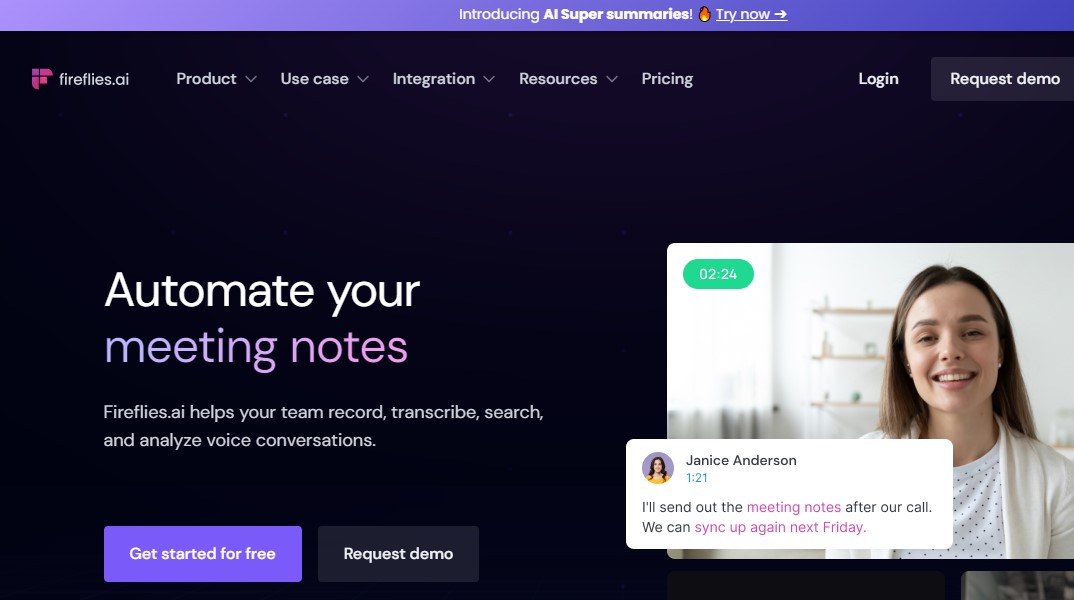Open the Pricing menu item
The image size is (1074, 600).
(667, 79)
